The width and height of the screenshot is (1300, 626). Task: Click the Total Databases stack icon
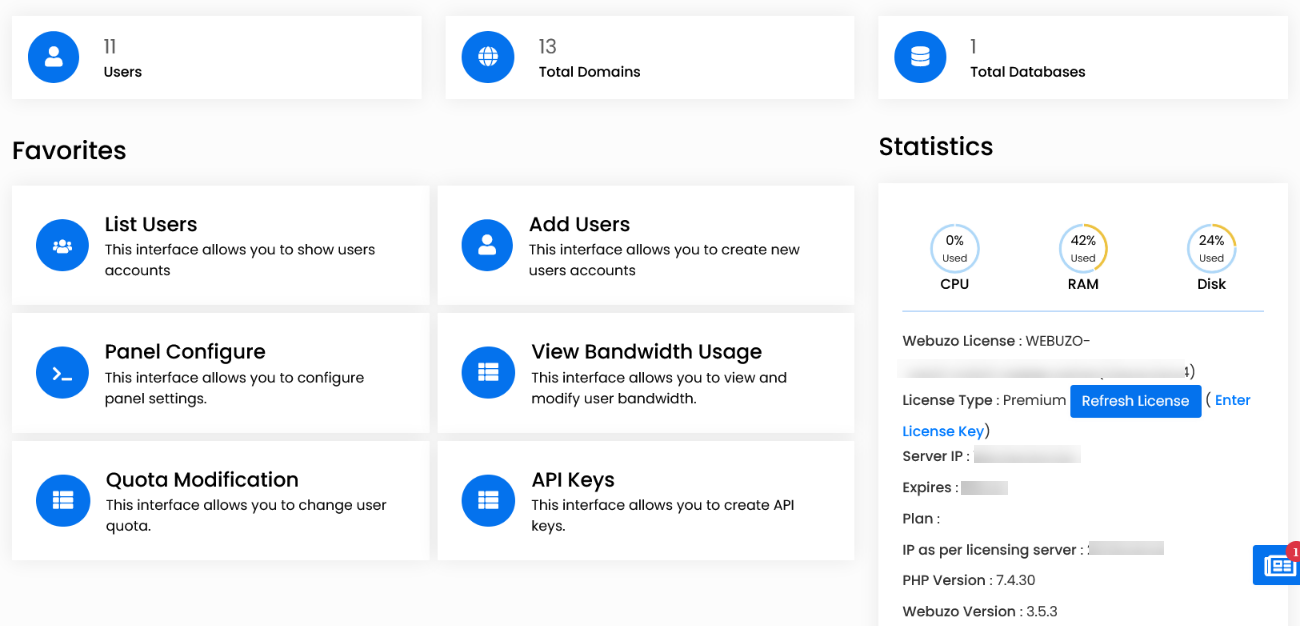click(919, 57)
